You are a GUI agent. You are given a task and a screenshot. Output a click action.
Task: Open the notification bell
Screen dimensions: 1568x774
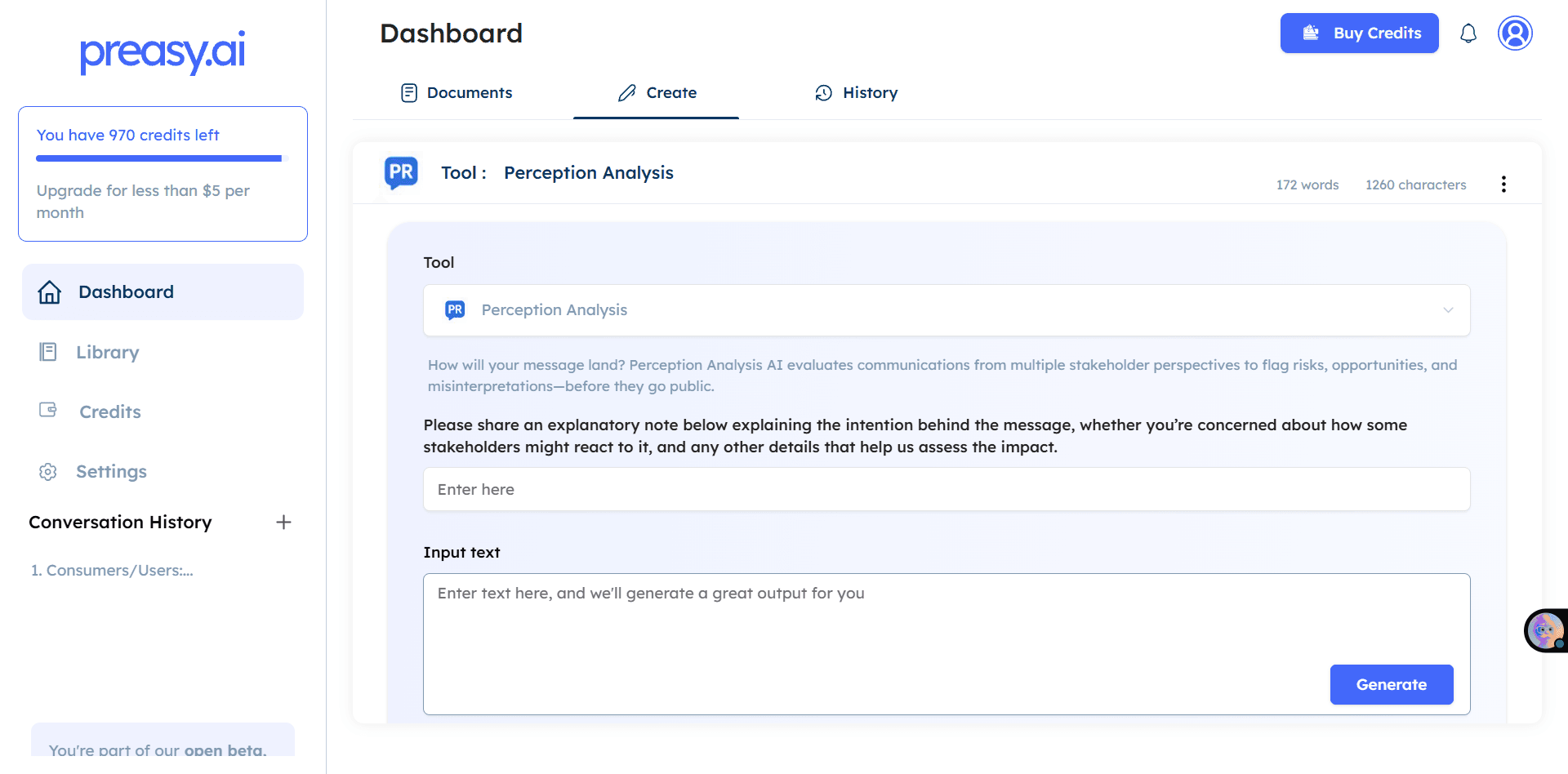pos(1468,33)
